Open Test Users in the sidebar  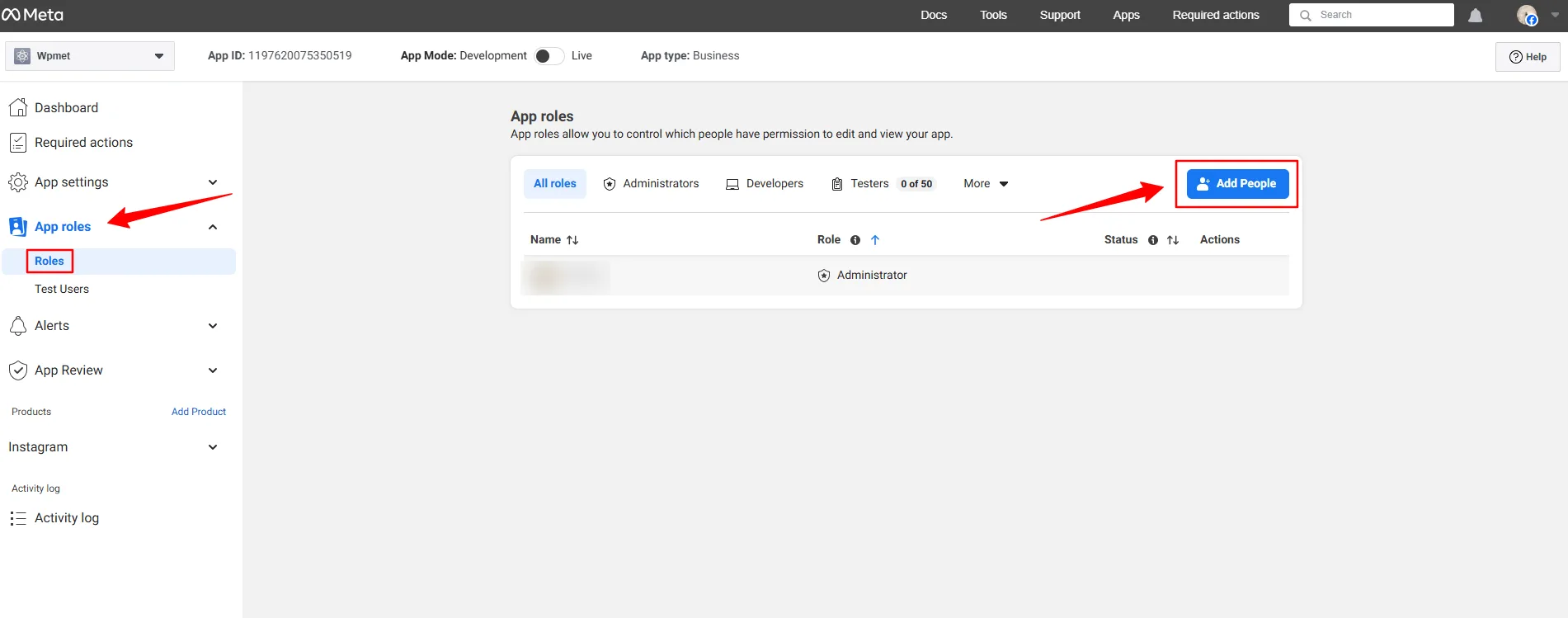tap(62, 290)
